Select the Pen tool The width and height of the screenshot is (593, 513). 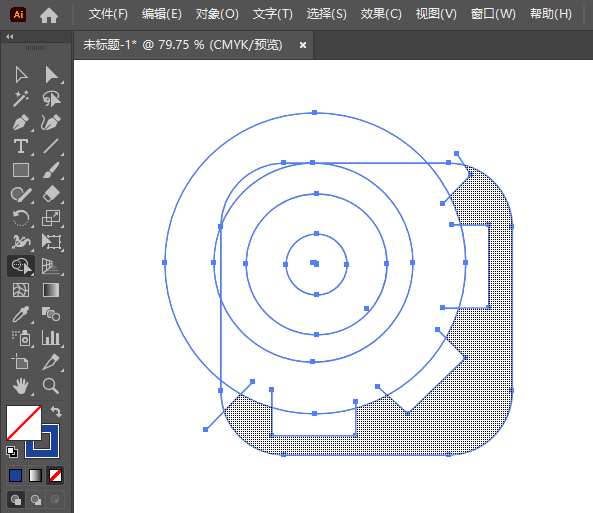pyautogui.click(x=21, y=123)
